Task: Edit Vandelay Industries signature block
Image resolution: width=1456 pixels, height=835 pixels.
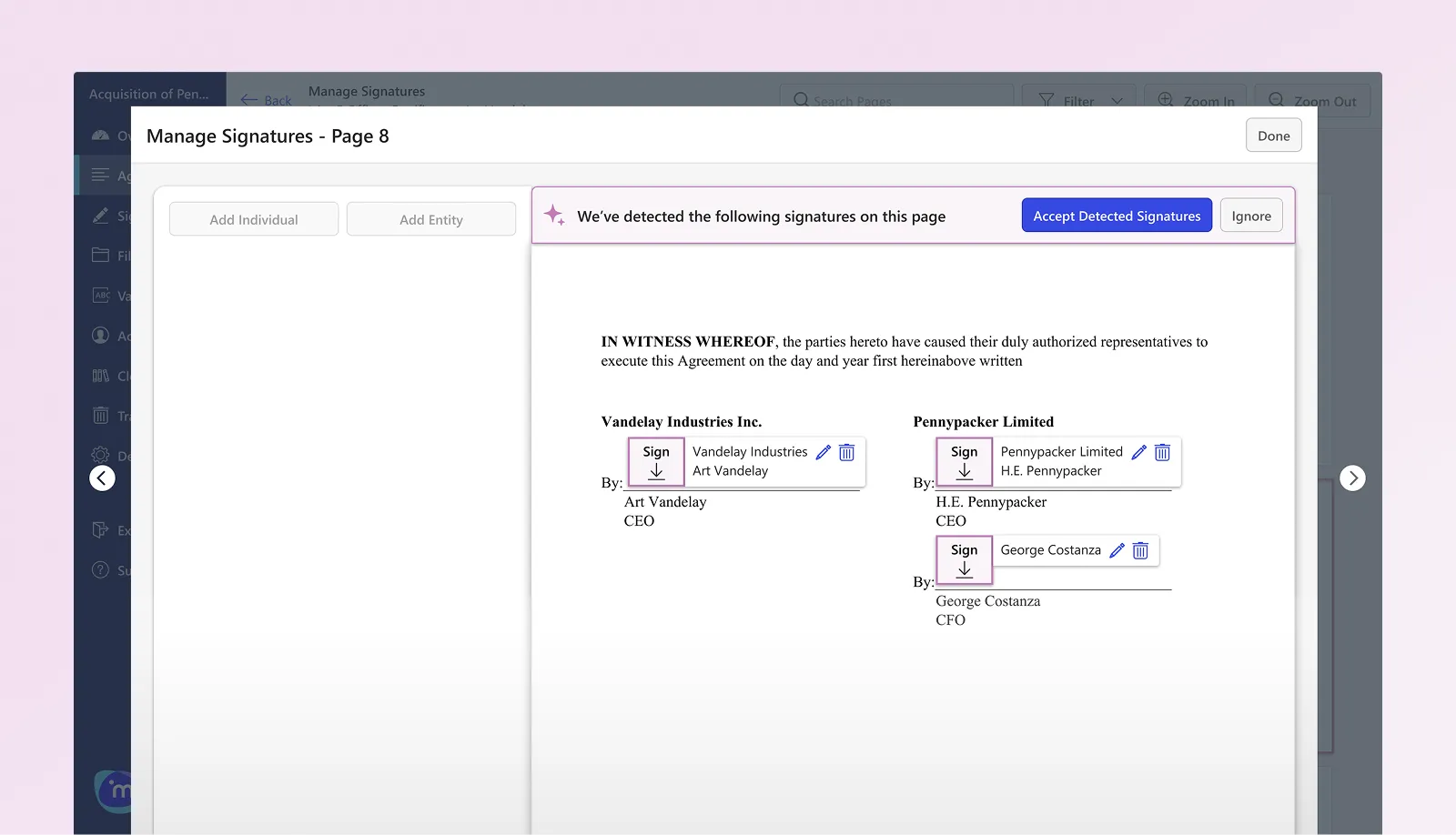Action: click(x=824, y=452)
